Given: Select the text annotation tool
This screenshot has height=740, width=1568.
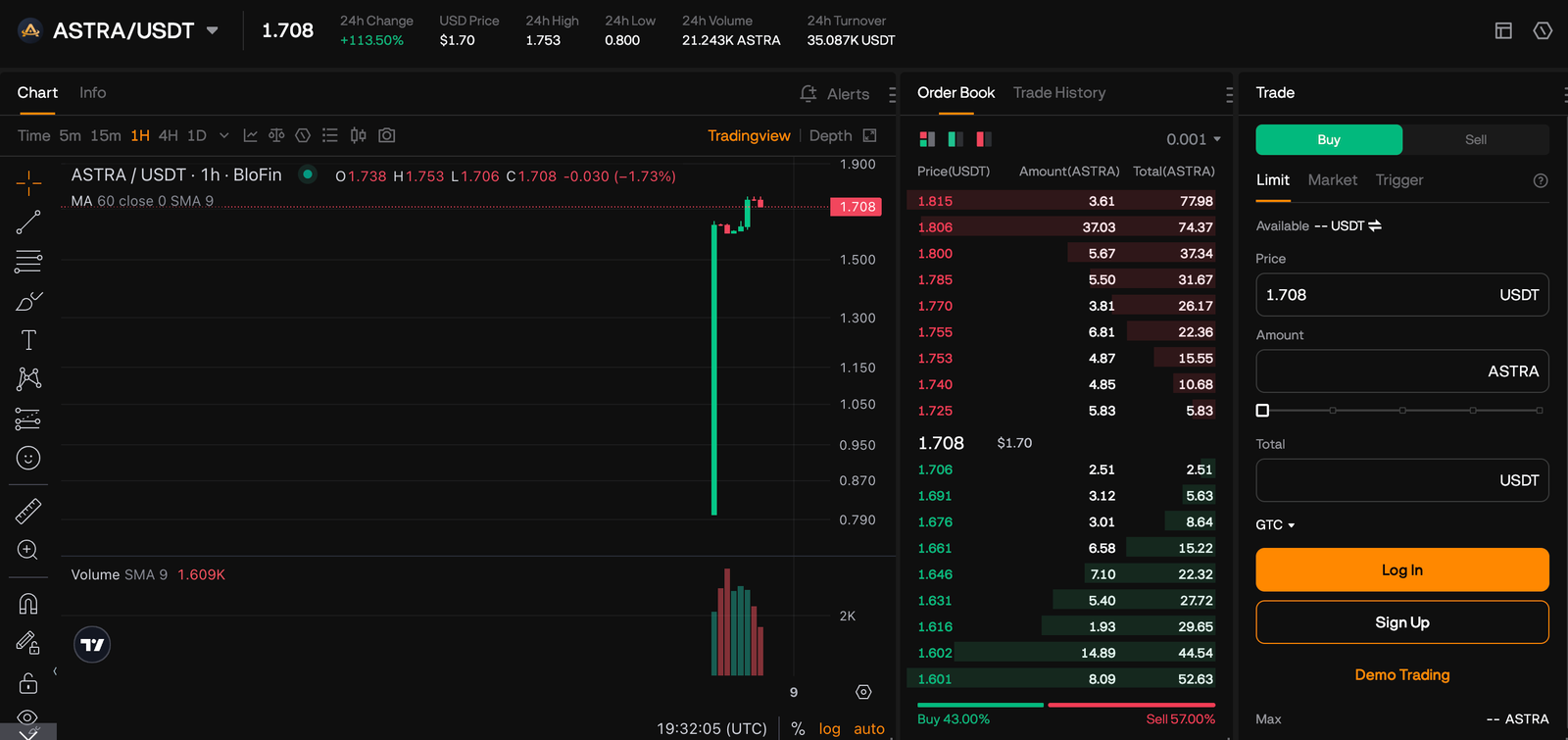Looking at the screenshot, I should coord(28,340).
